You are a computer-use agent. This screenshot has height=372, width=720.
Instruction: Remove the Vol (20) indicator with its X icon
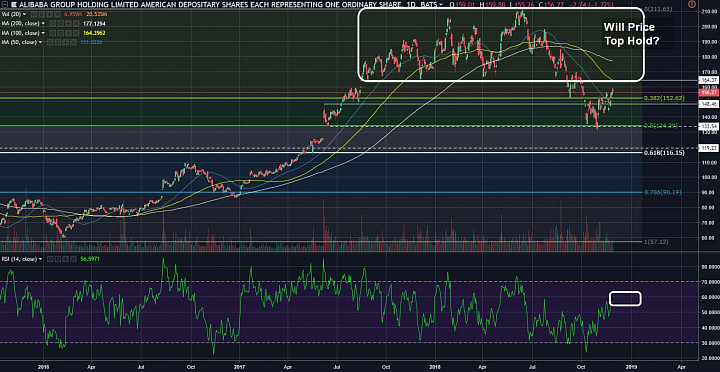tap(57, 14)
